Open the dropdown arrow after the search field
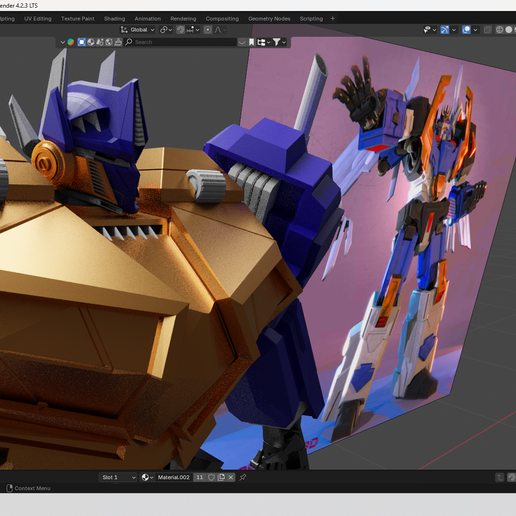This screenshot has width=516, height=516. point(242,42)
